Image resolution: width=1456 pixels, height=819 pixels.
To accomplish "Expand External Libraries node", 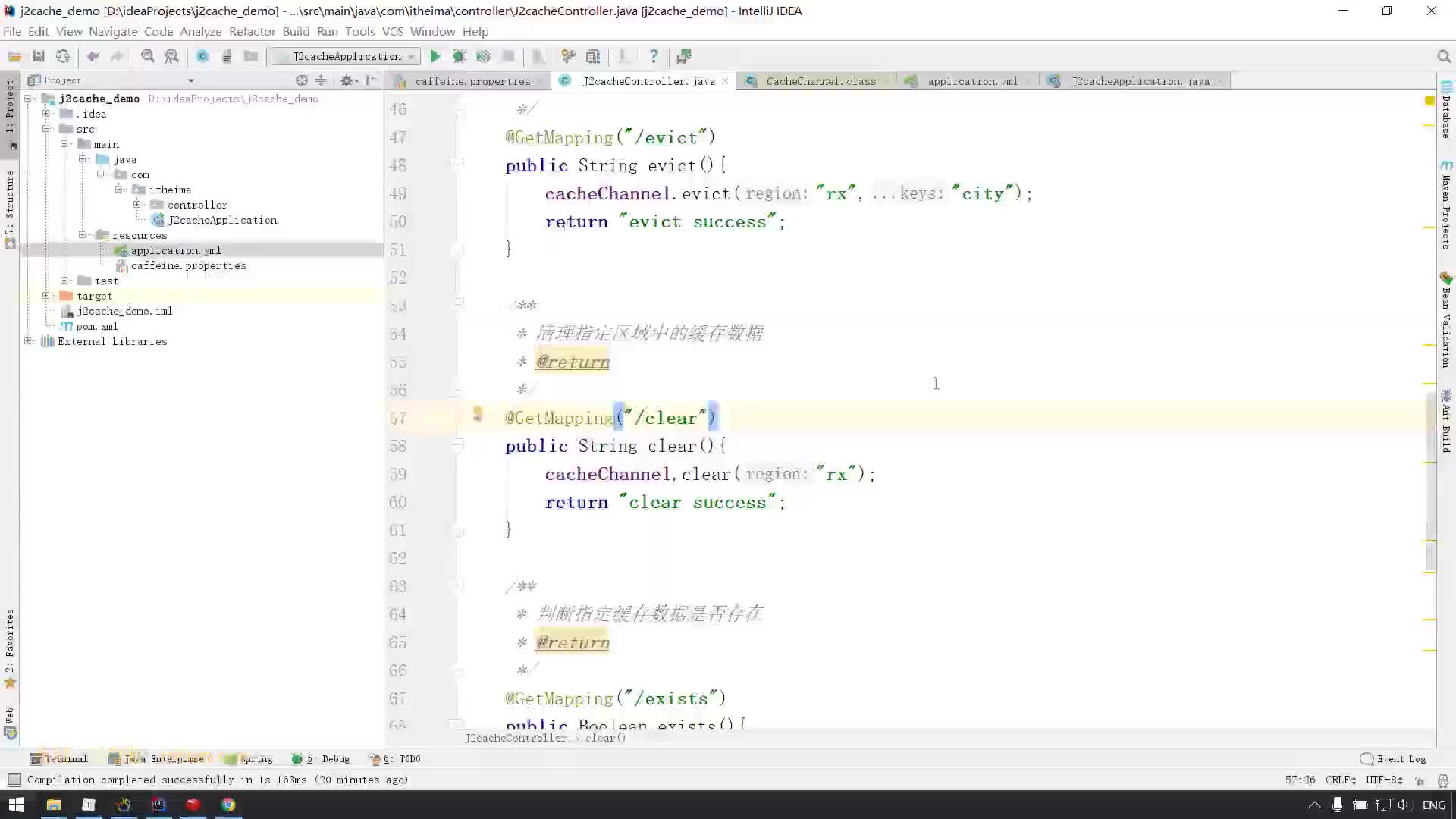I will click(x=28, y=341).
